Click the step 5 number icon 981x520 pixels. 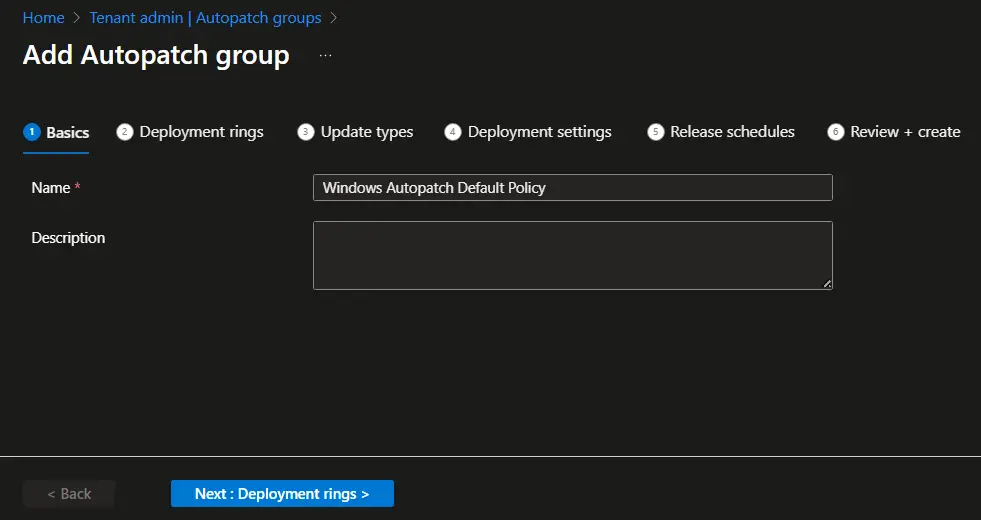coord(656,132)
